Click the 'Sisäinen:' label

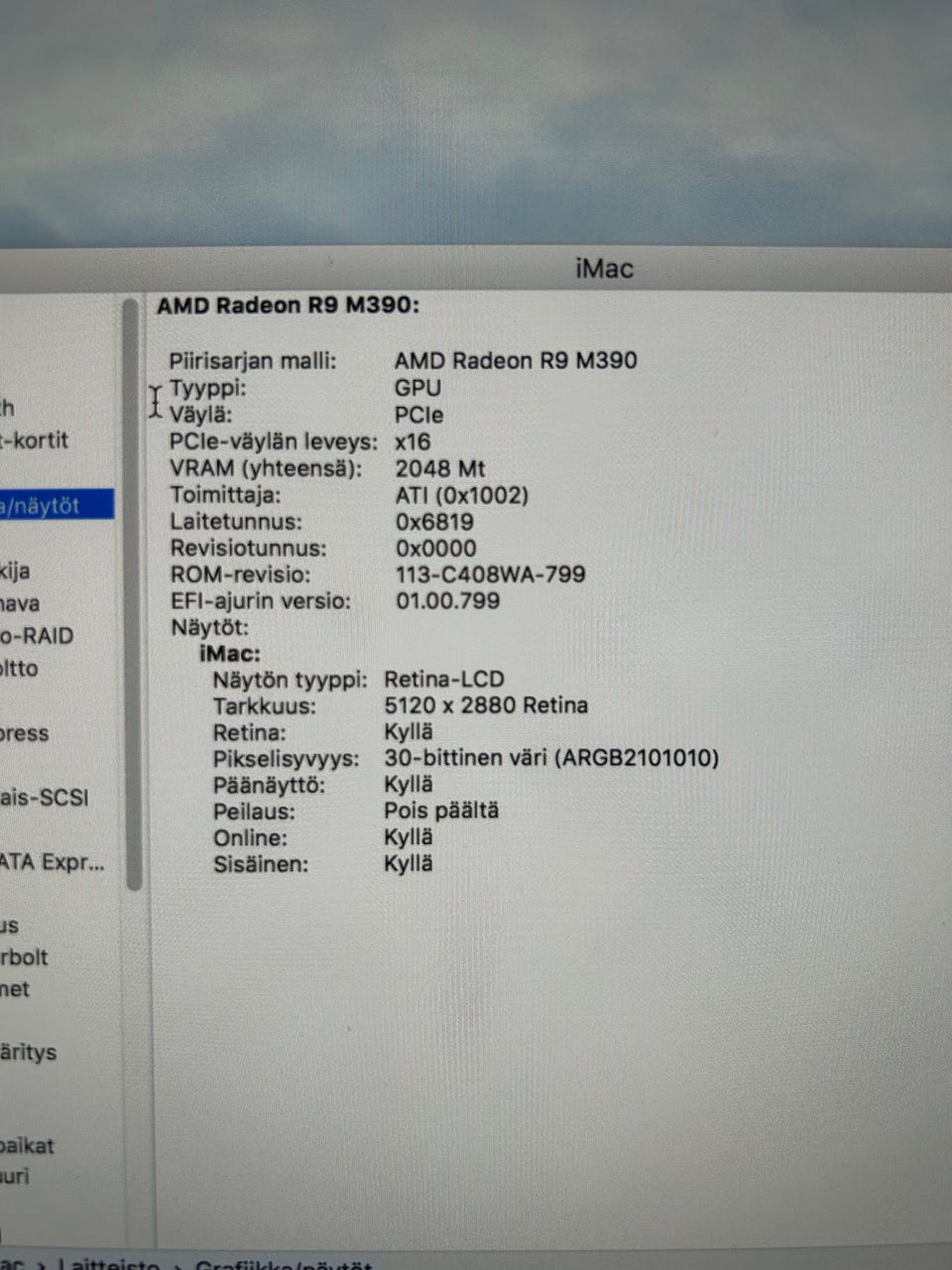261,864
